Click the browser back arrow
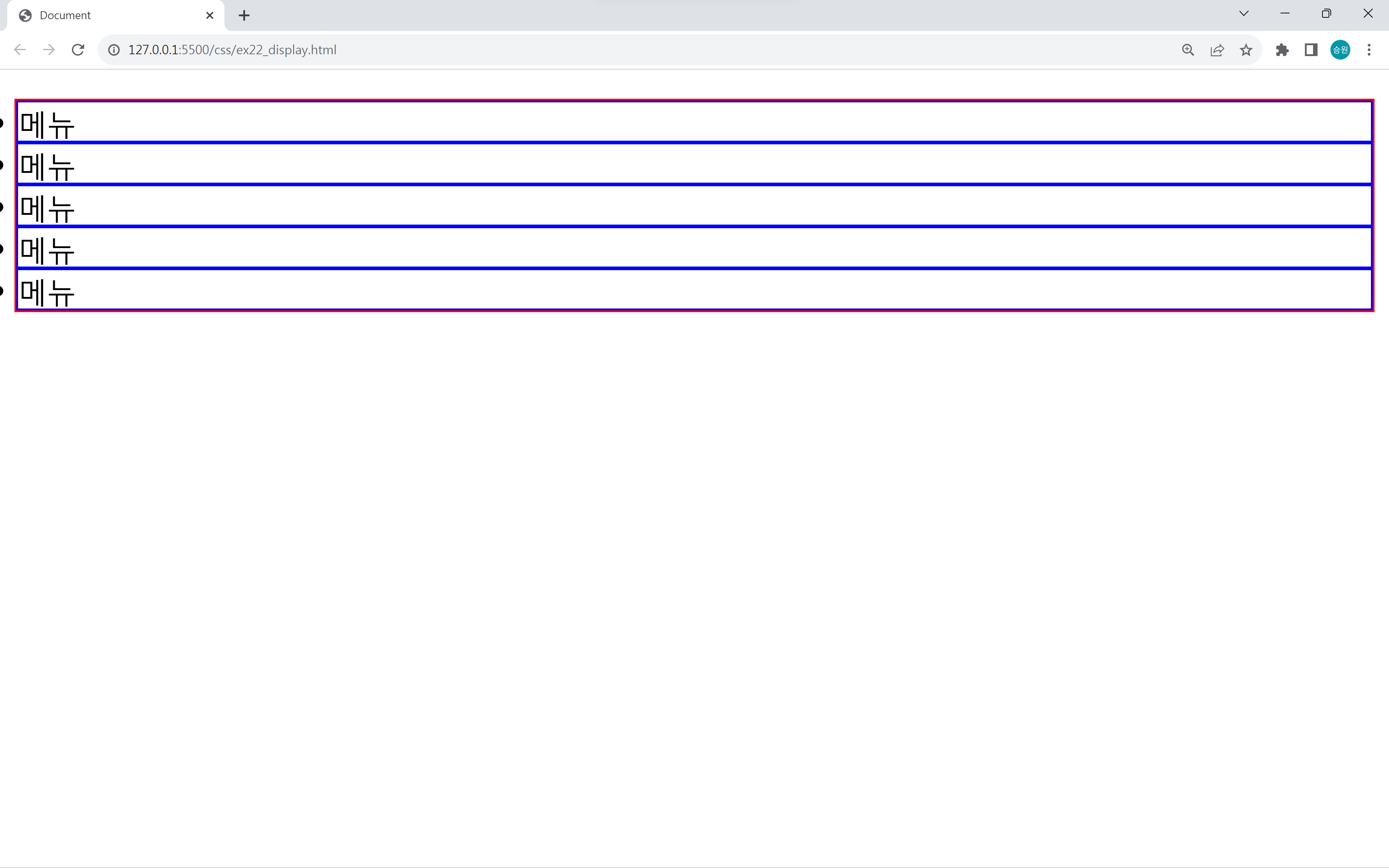This screenshot has width=1389, height=868. pyautogui.click(x=20, y=50)
